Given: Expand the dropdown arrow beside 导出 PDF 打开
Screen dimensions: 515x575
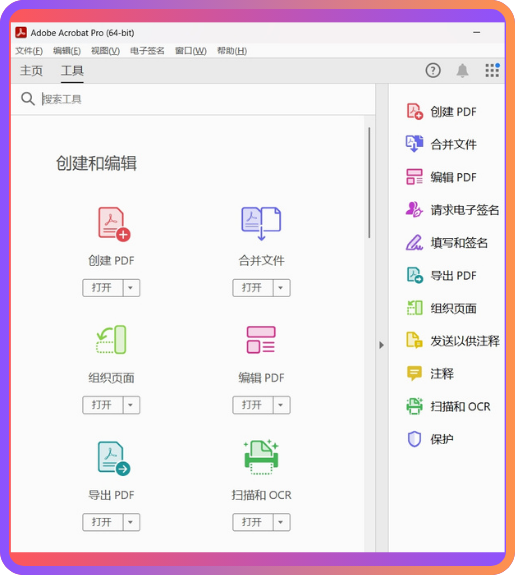Looking at the screenshot, I should click(131, 522).
